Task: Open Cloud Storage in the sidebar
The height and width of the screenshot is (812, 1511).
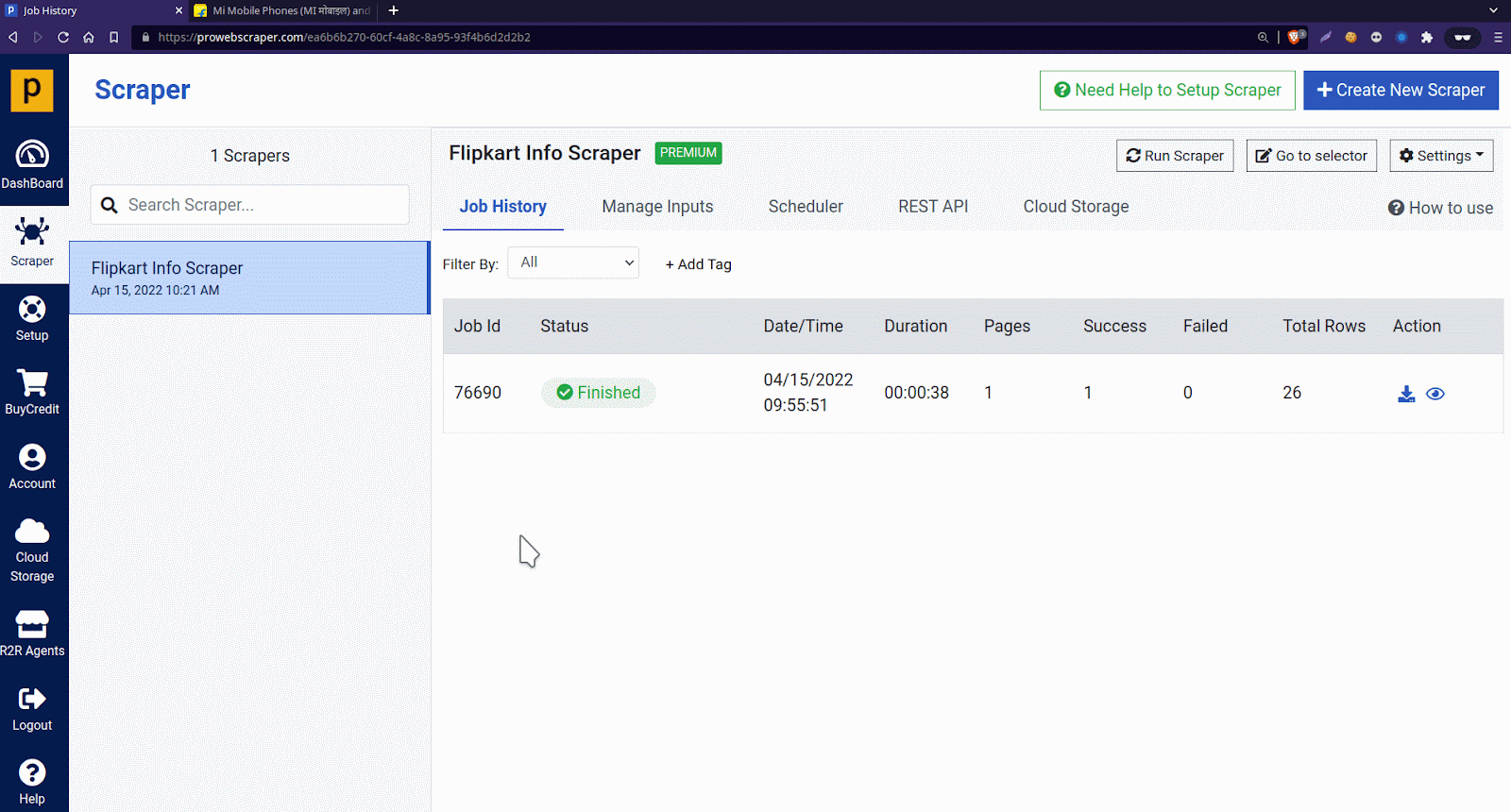Action: click(32, 550)
